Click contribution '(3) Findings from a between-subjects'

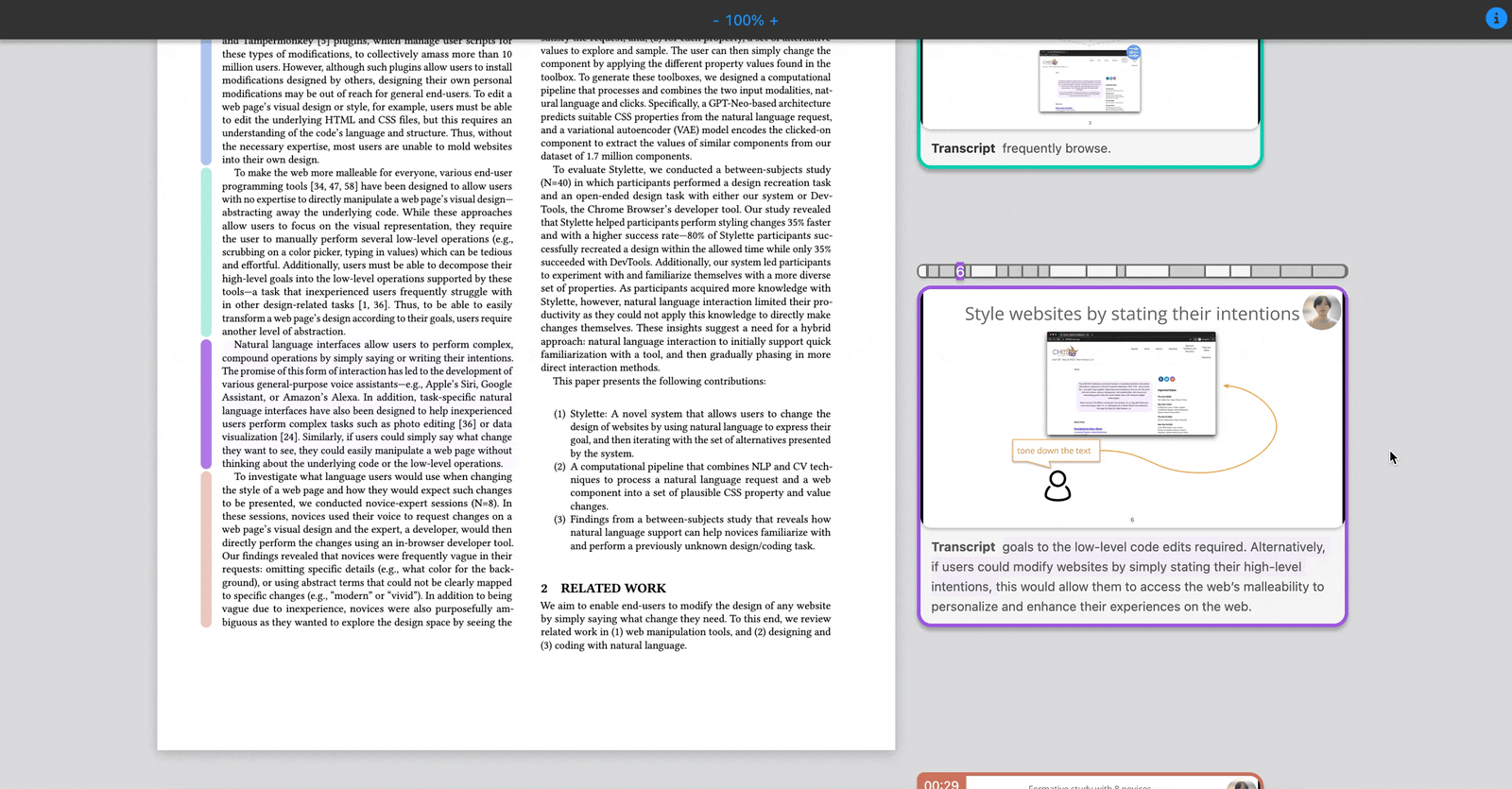coord(692,532)
